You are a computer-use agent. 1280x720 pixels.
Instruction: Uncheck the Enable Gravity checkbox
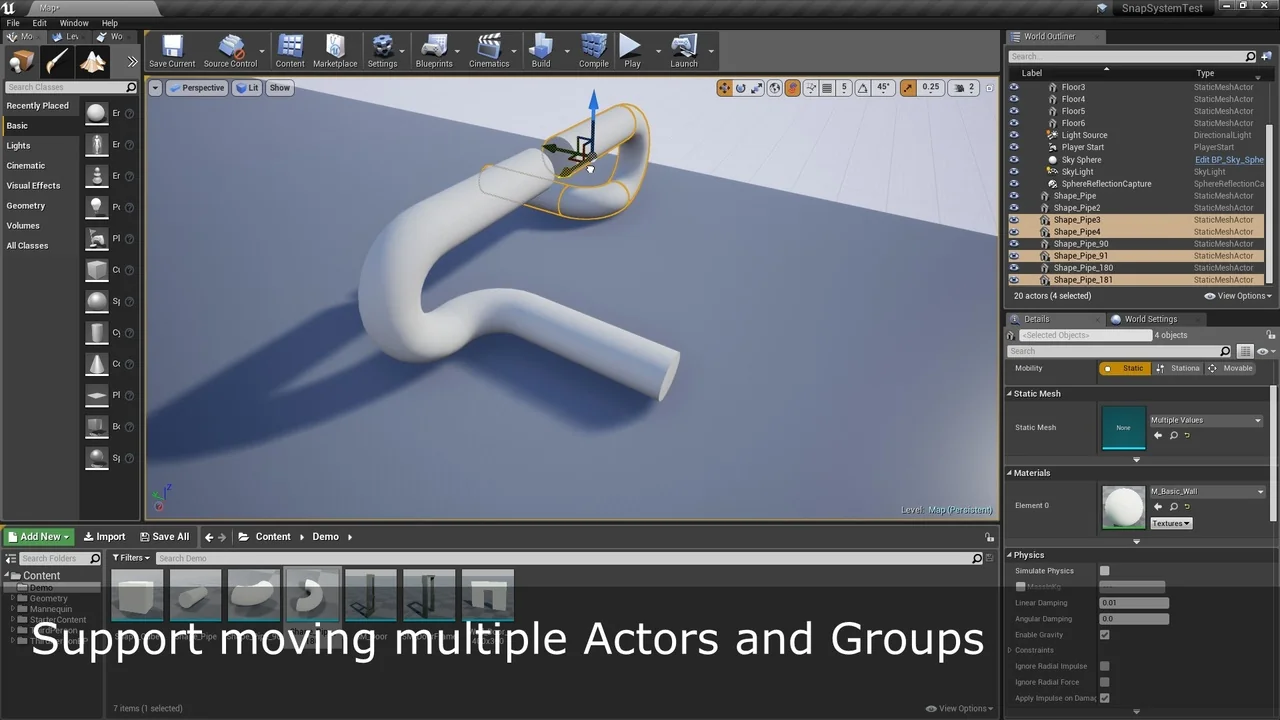coord(1105,635)
